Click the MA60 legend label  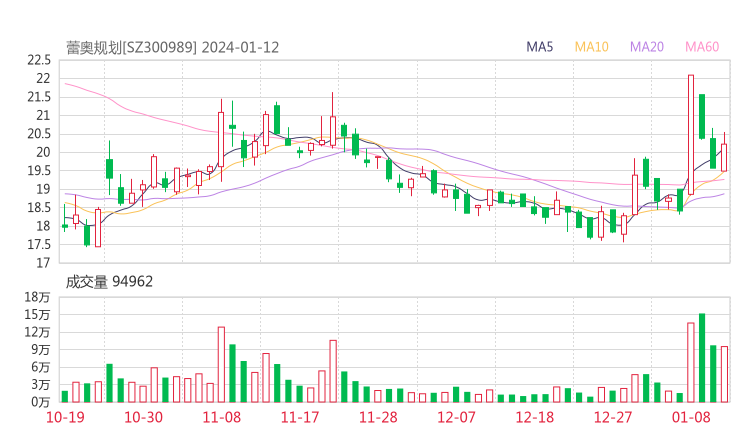(702, 47)
